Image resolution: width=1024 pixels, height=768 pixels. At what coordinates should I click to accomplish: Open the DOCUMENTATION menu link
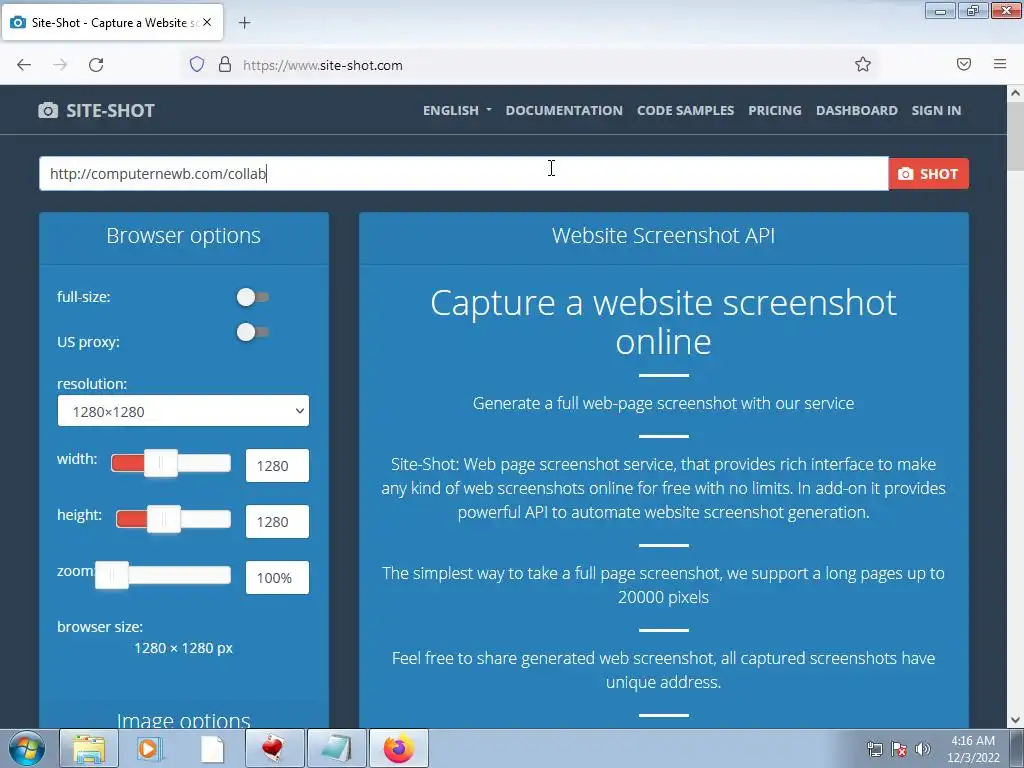[x=564, y=110]
